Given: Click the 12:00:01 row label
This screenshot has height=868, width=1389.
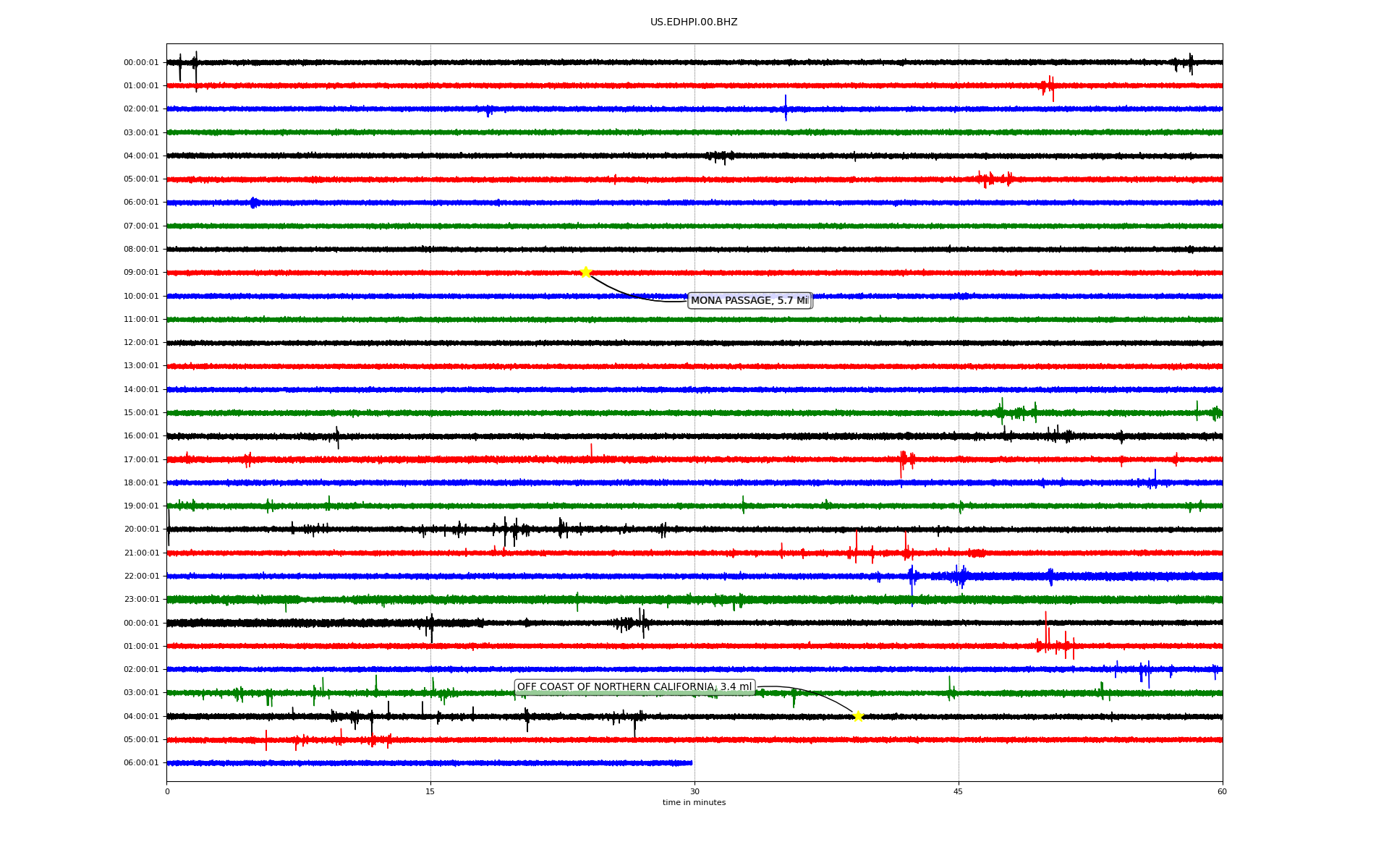Looking at the screenshot, I should click(x=141, y=343).
